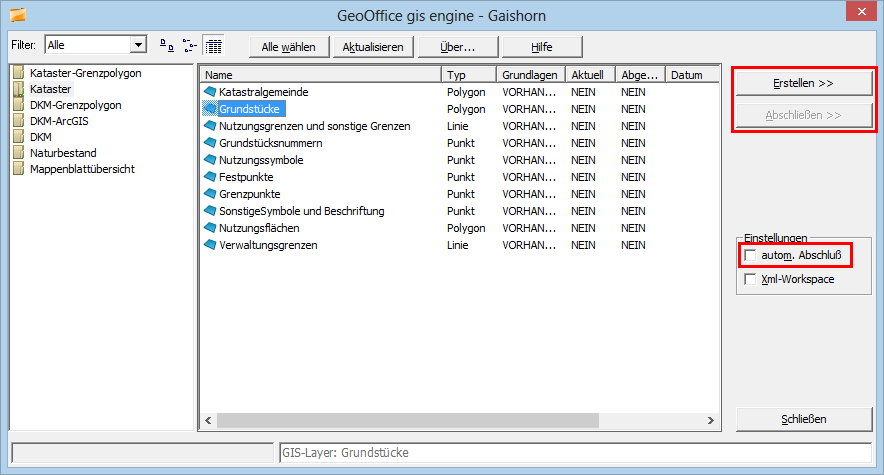This screenshot has height=475, width=884.
Task: Click the Schließen button
Action: [x=804, y=419]
